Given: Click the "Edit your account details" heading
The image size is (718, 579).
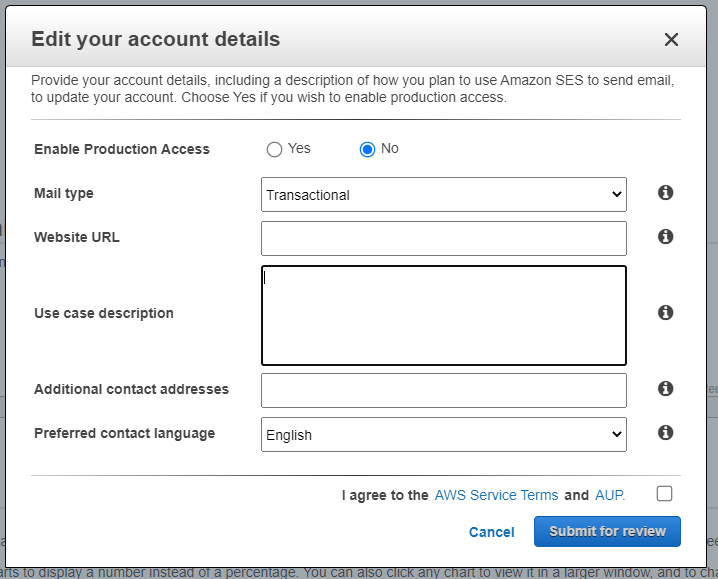Looking at the screenshot, I should click(x=156, y=40).
